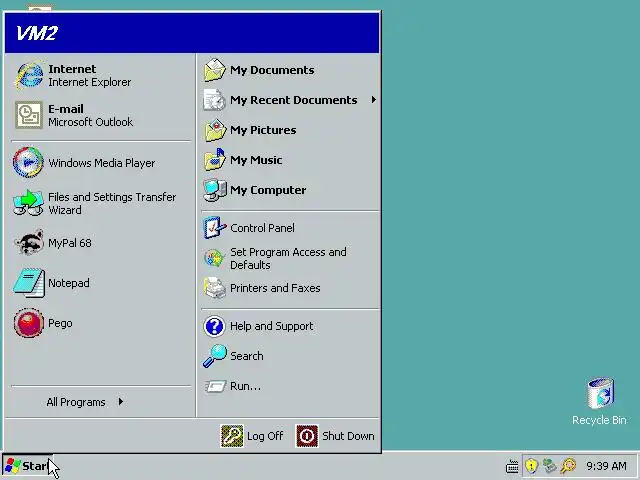Click the Log Off key icon

tap(232, 436)
